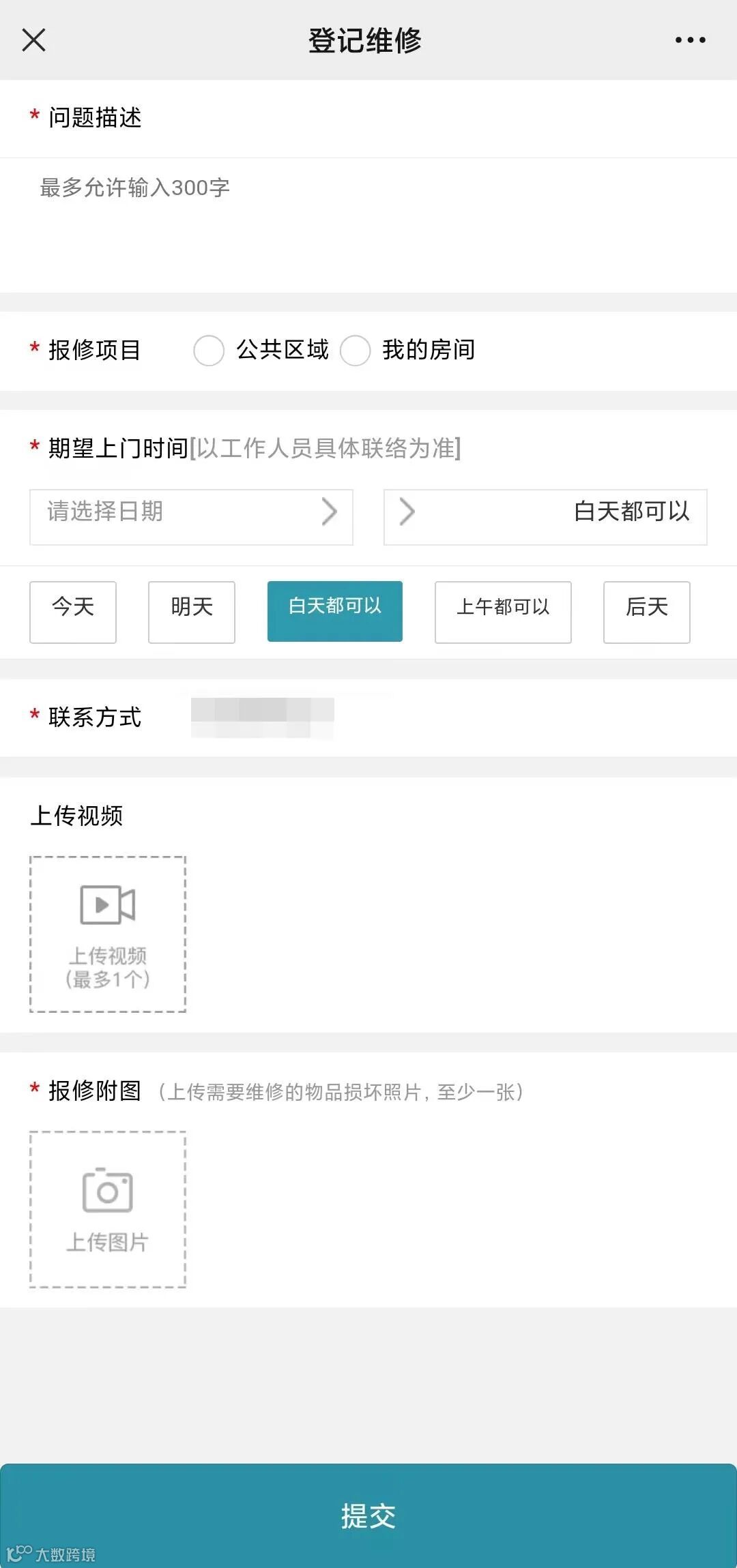Click the chevron beside 白天都可以 field

point(407,512)
